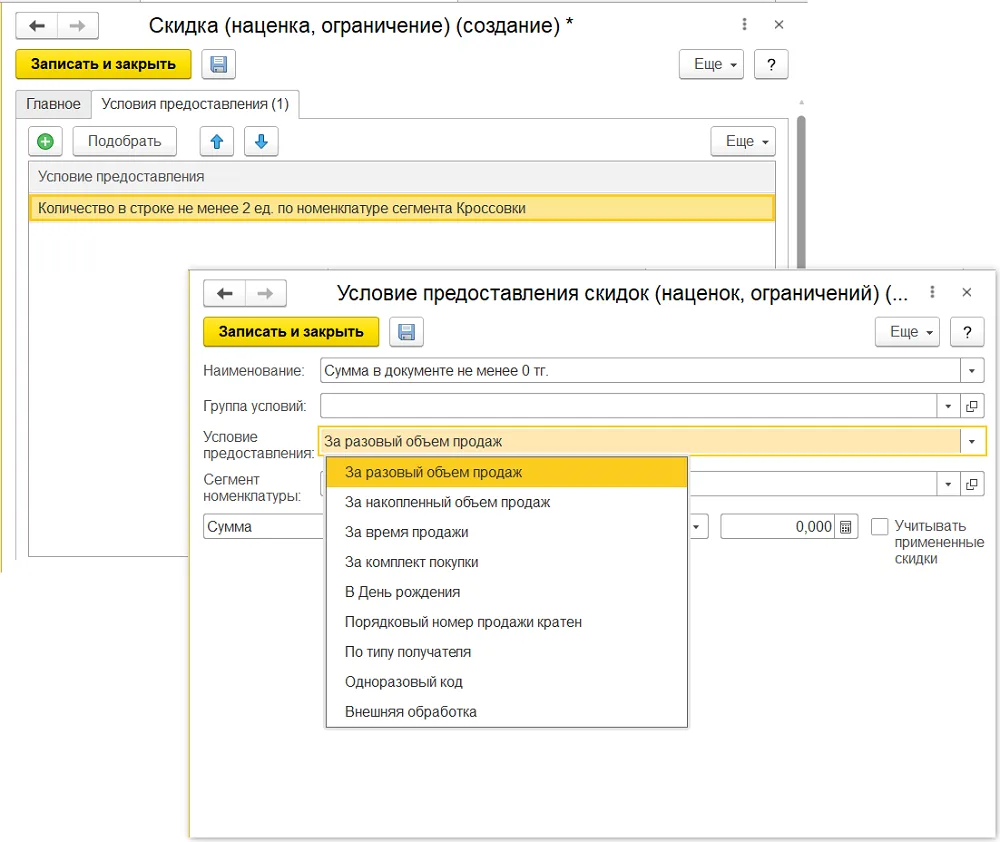
Task: Go forward in Условие предоставления window
Action: [265, 293]
